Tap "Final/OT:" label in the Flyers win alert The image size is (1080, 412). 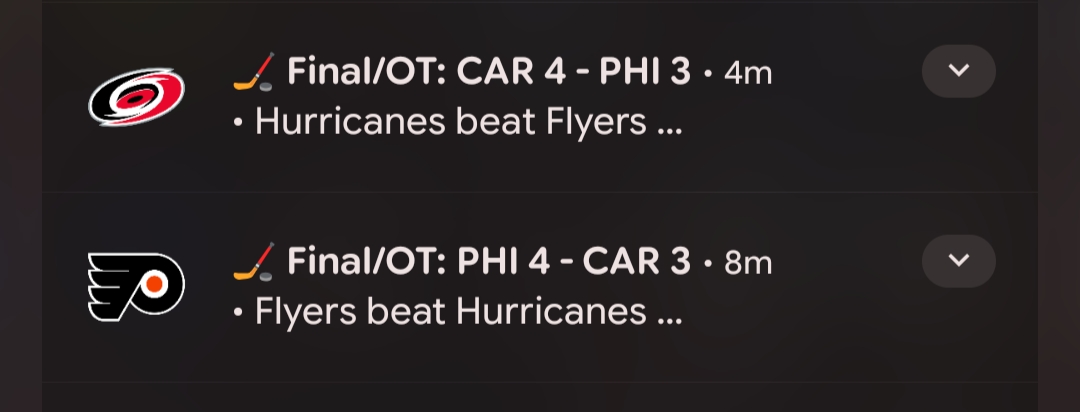(367, 262)
